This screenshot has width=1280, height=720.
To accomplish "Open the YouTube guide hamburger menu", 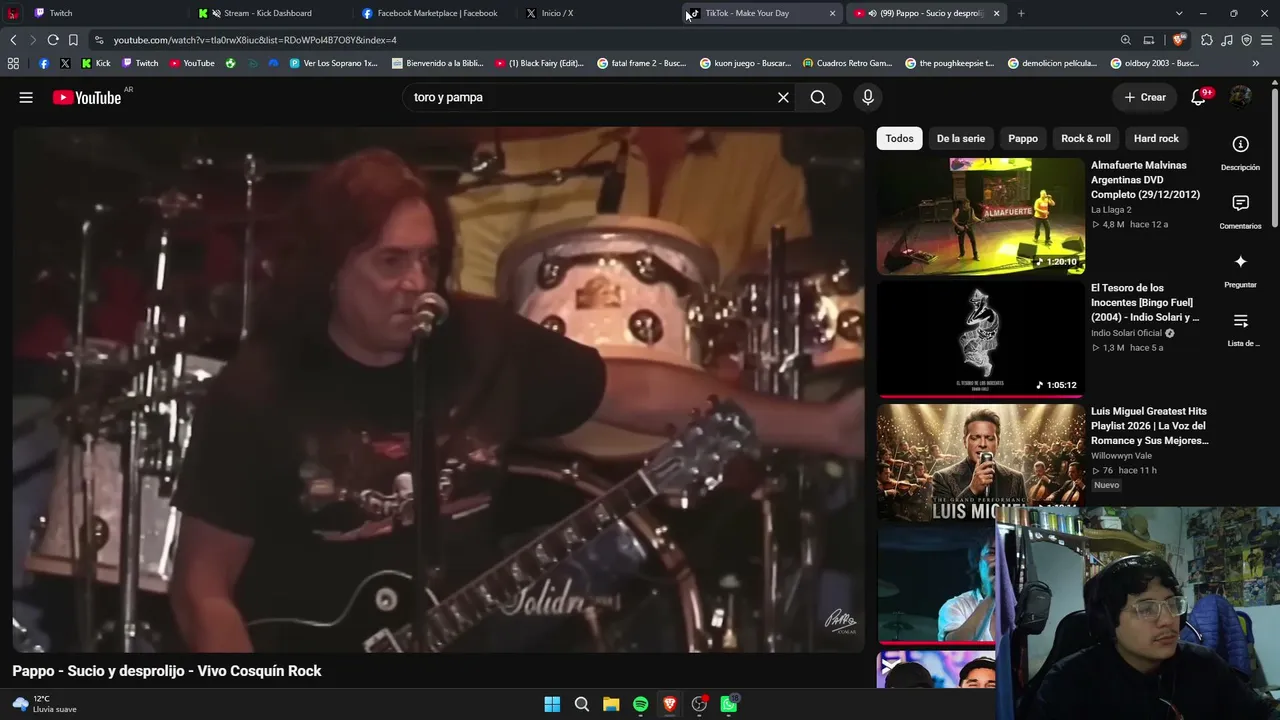I will click(x=26, y=97).
